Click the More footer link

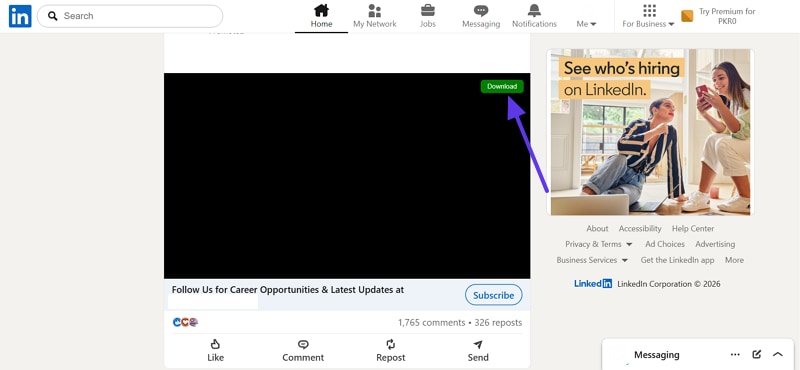coord(734,260)
